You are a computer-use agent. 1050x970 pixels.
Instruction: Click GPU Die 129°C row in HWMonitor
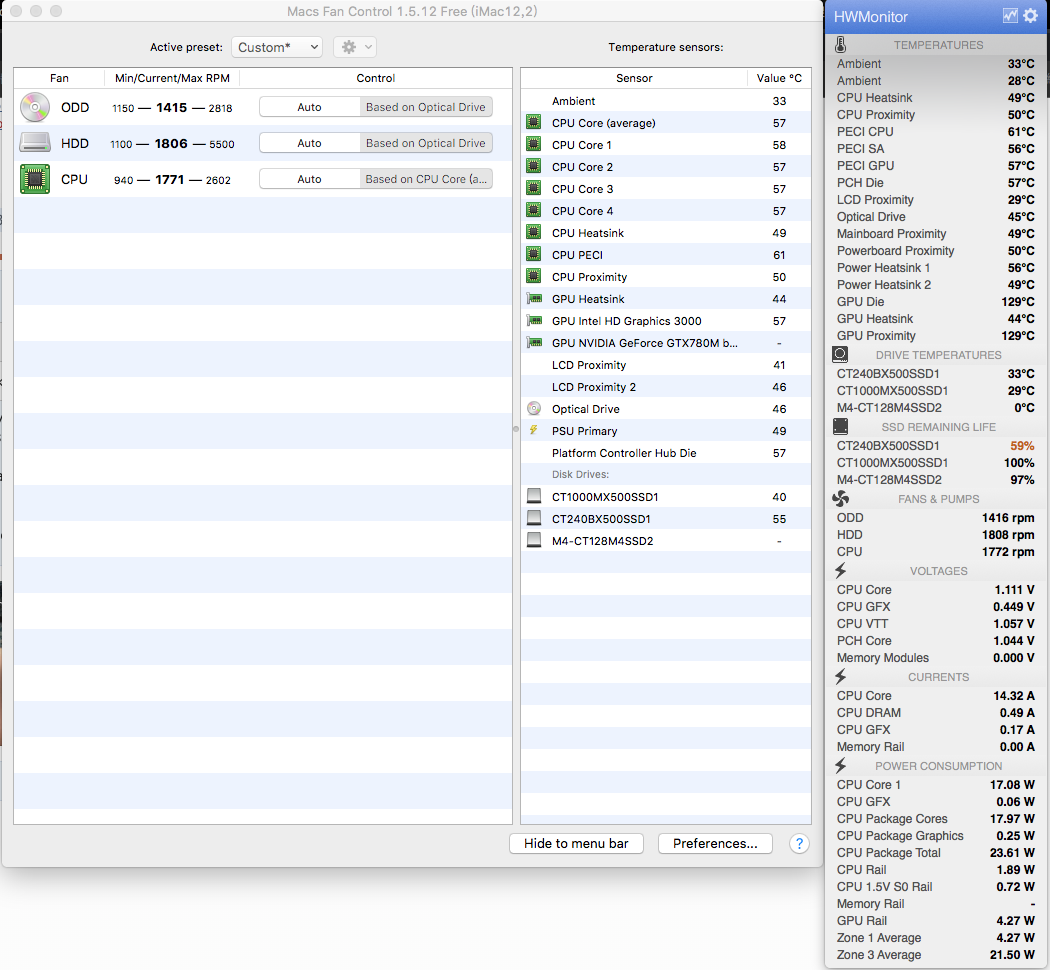click(935, 302)
